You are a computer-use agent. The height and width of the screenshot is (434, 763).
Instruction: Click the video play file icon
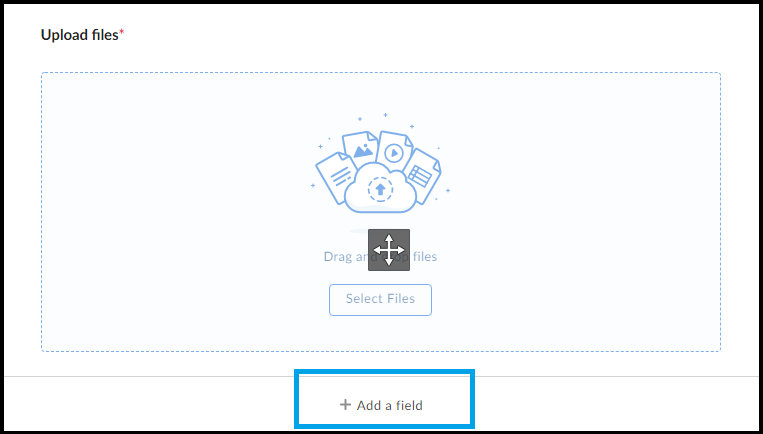pyautogui.click(x=394, y=151)
